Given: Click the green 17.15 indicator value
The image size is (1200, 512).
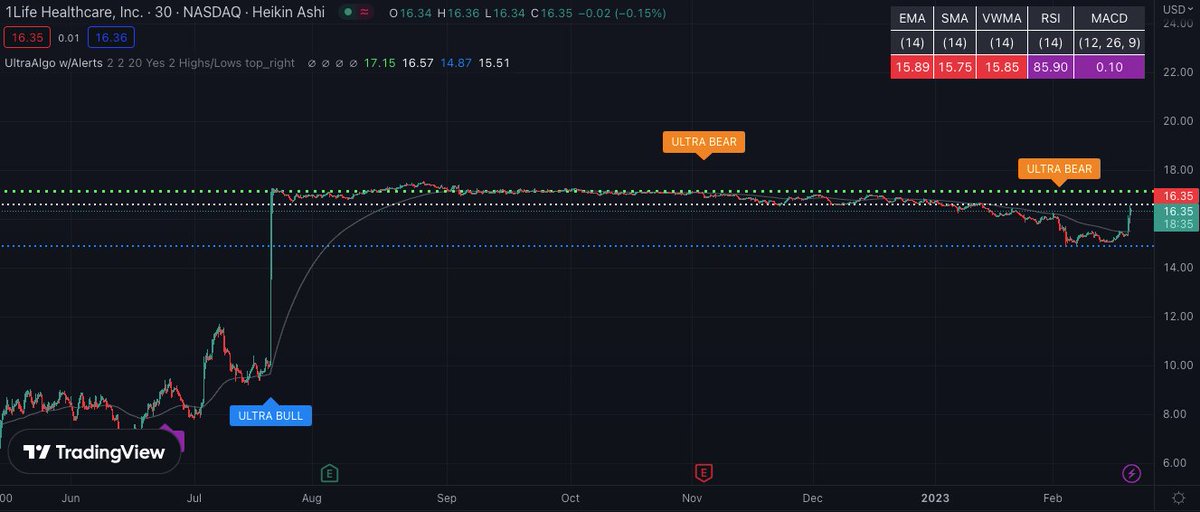Looking at the screenshot, I should (x=381, y=62).
